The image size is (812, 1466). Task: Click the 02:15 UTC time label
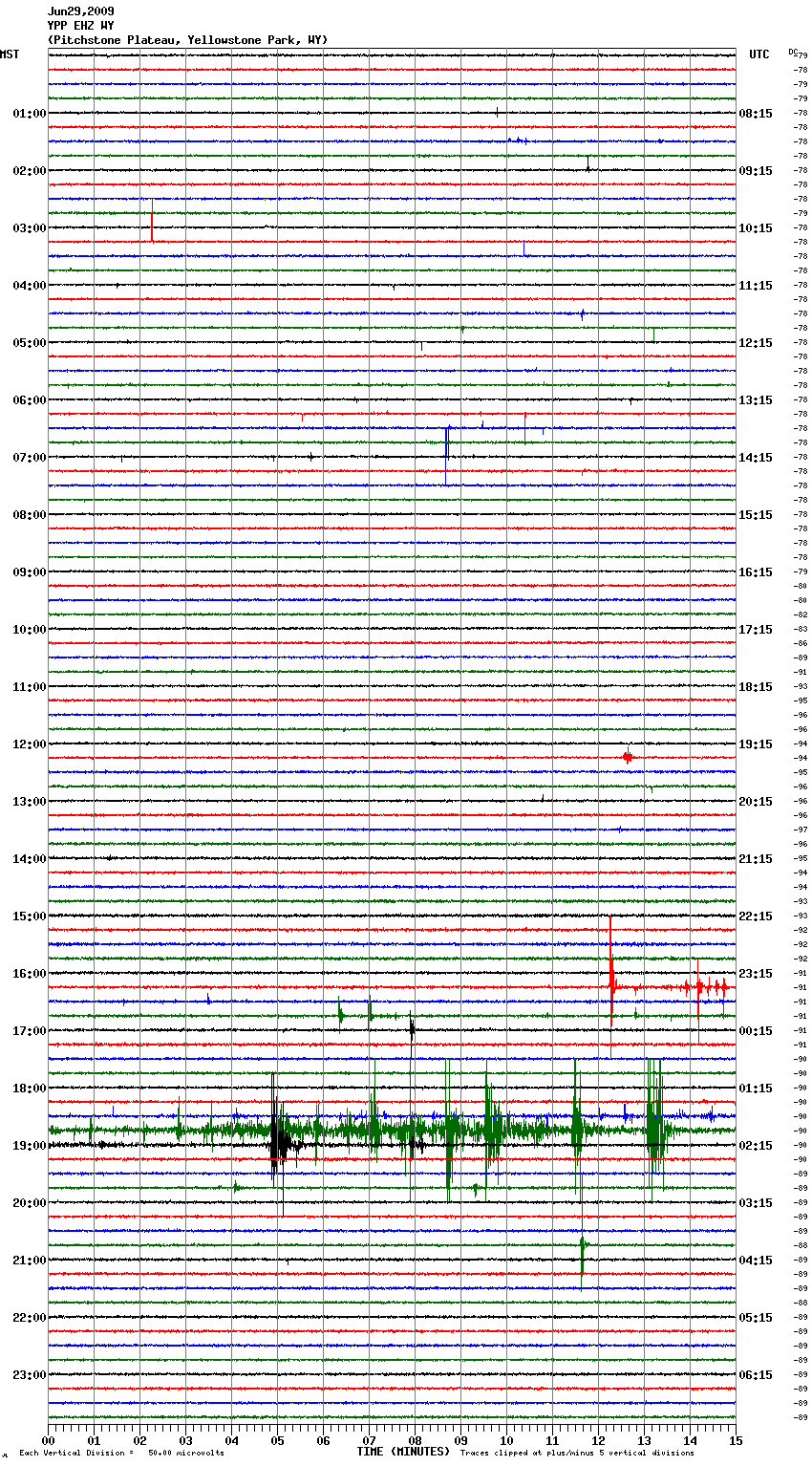pos(756,1146)
